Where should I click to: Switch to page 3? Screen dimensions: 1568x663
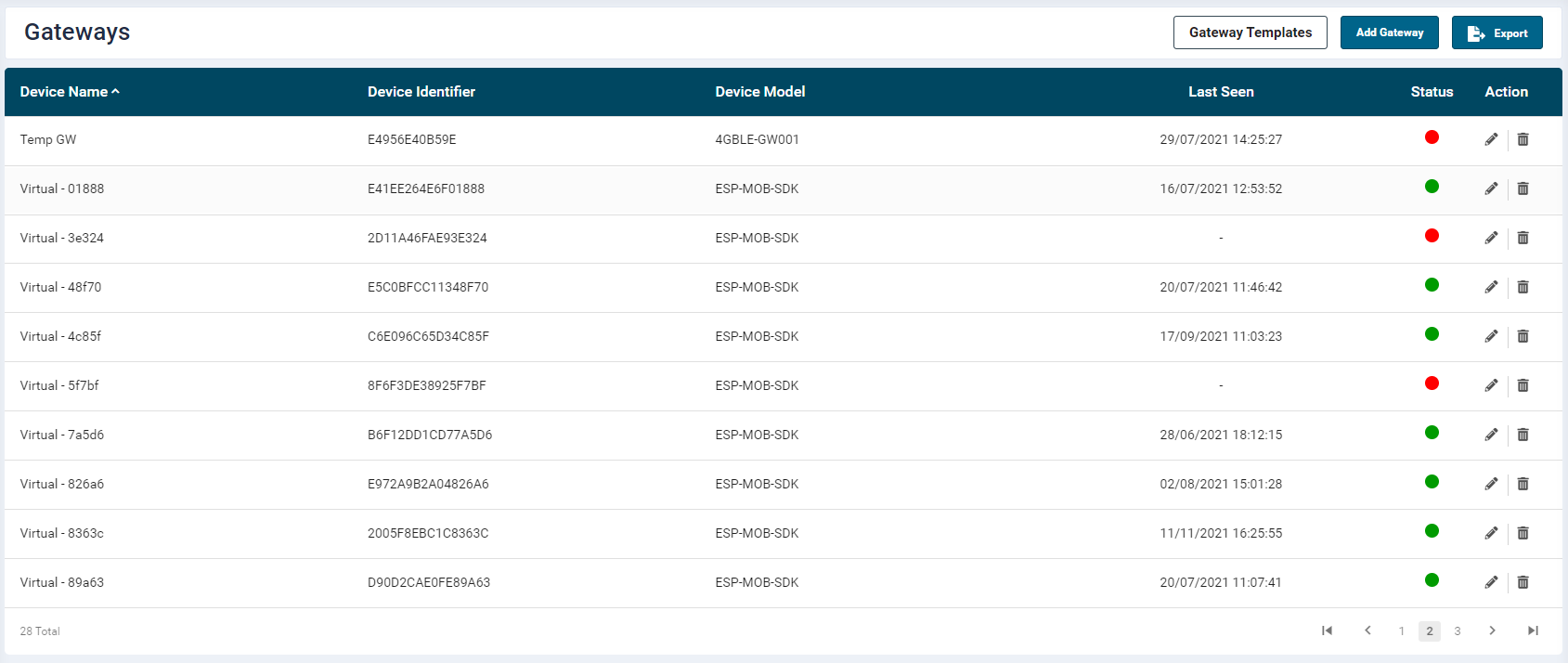pos(1458,631)
